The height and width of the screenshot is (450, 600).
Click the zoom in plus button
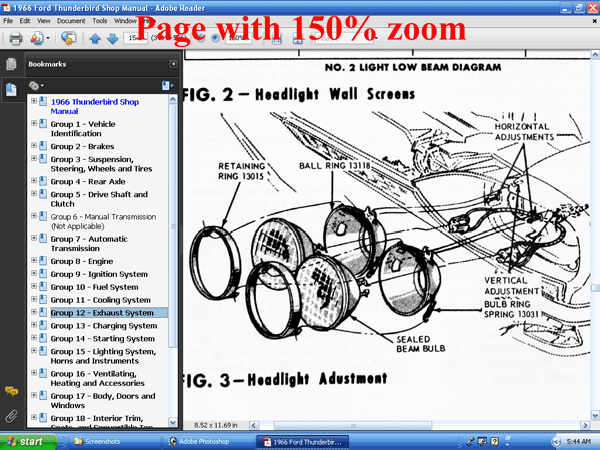click(x=215, y=38)
